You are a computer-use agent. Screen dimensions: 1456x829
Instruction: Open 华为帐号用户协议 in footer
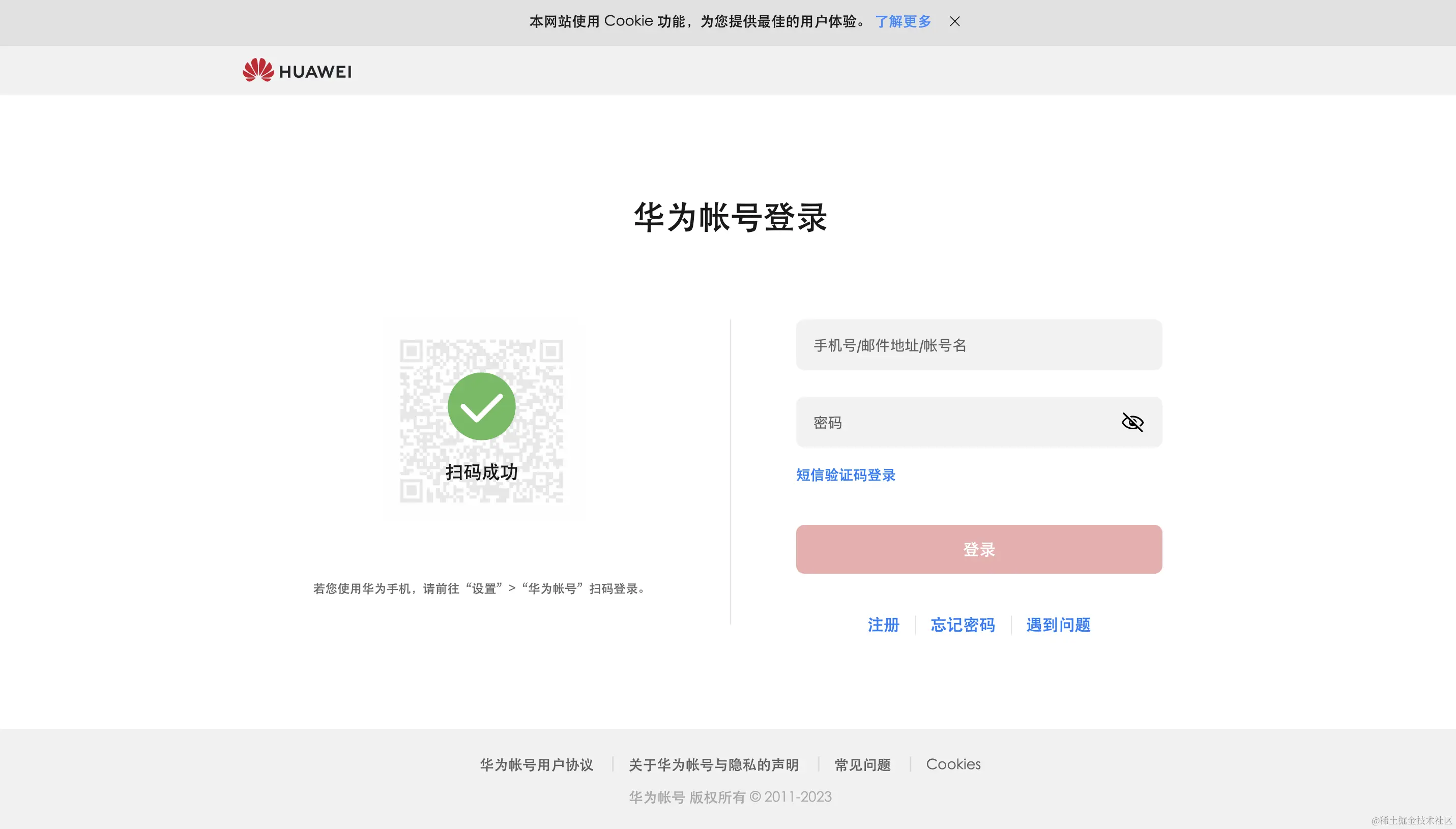[536, 764]
